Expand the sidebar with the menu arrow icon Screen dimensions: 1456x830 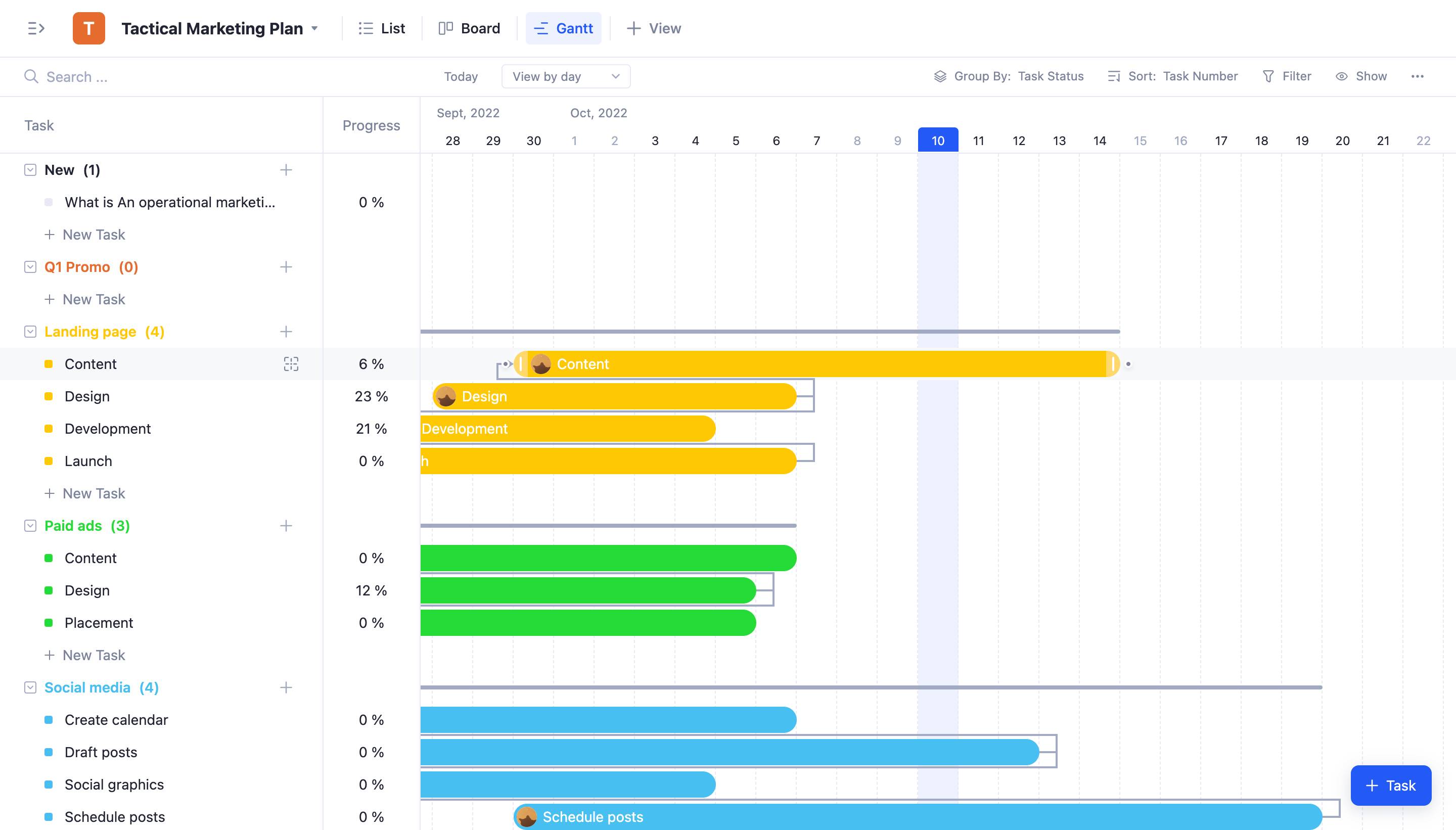click(x=36, y=28)
